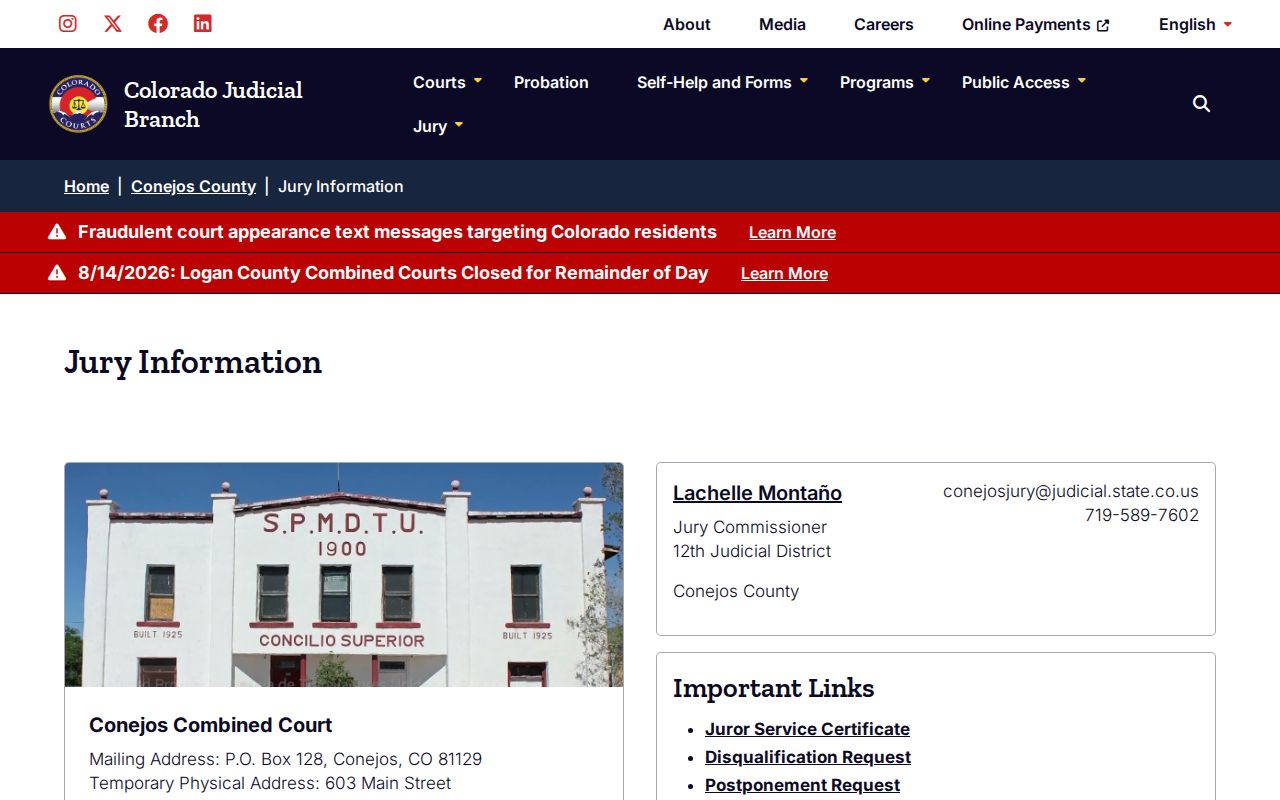Open the Media page
This screenshot has height=800, width=1280.
point(782,24)
